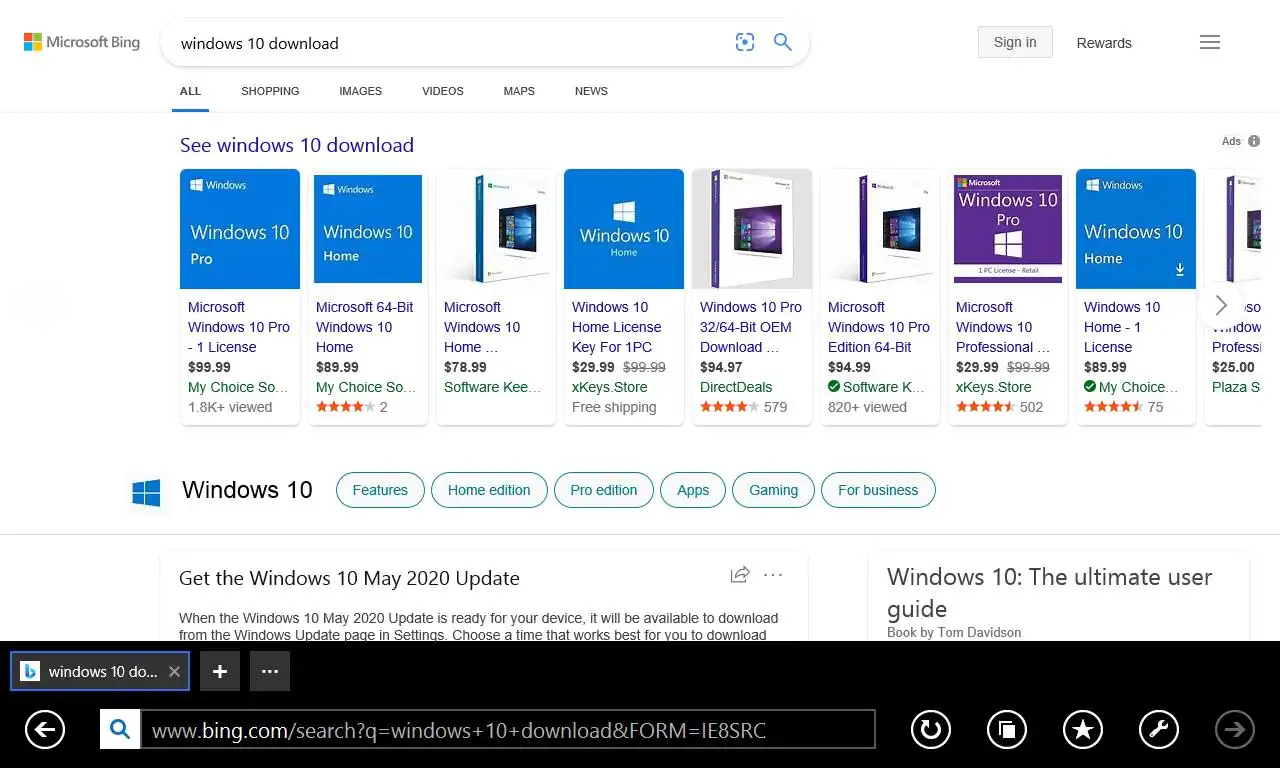
Task: Click the Sign in button
Action: tap(1015, 42)
